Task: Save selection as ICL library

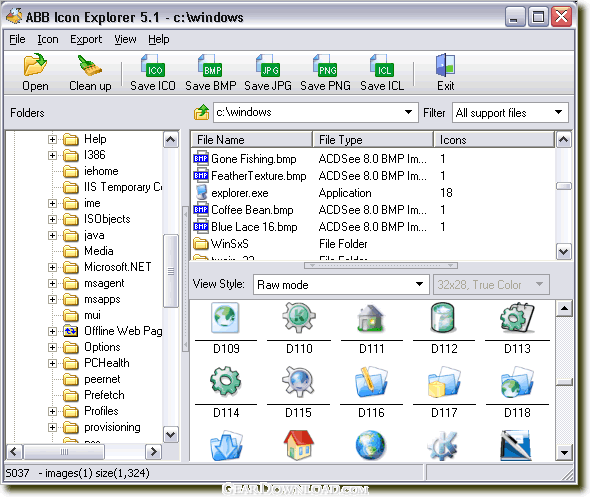Action: pos(382,73)
